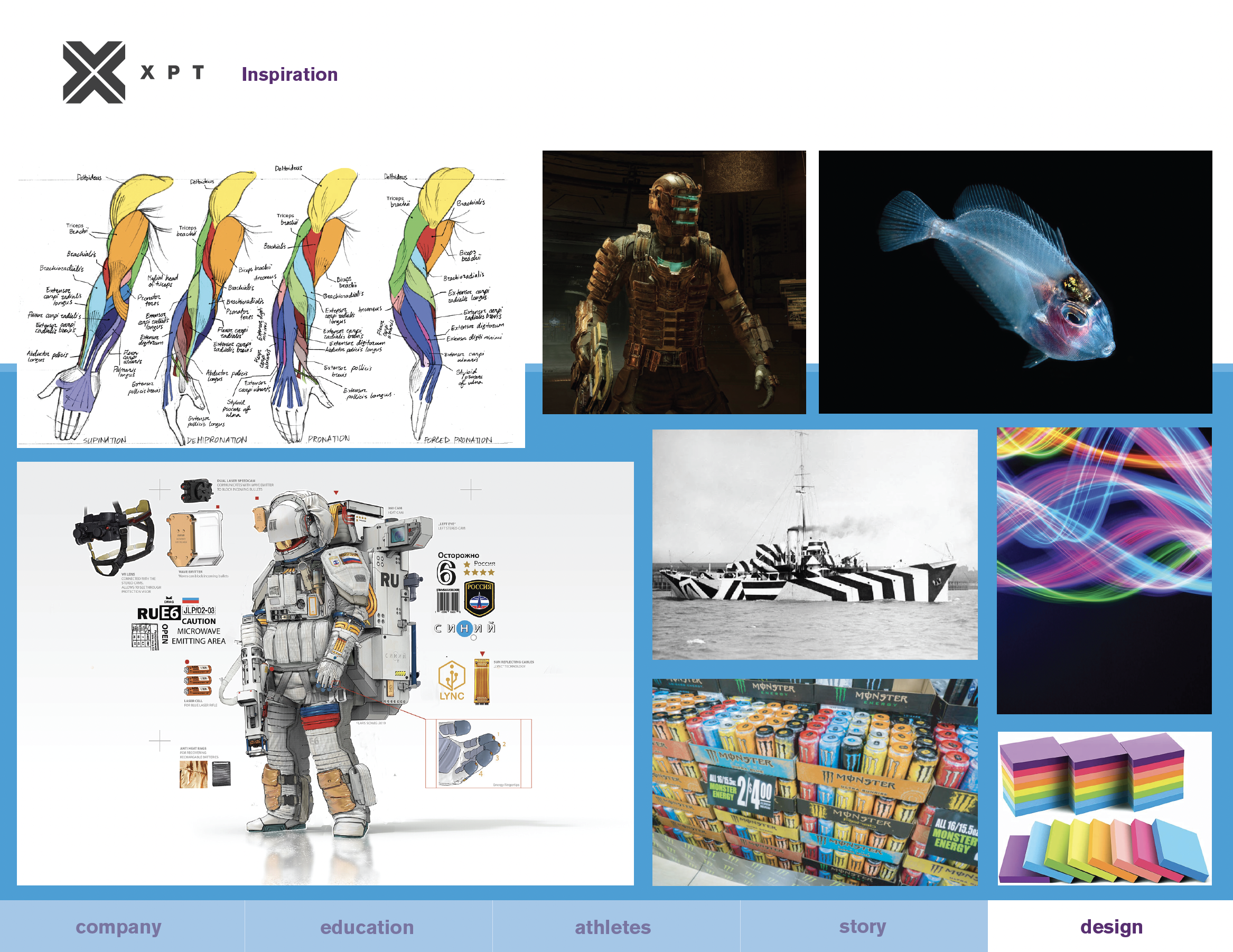Open the dazzle camouflage ship photograph
This screenshot has height=952, width=1233.
(814, 545)
